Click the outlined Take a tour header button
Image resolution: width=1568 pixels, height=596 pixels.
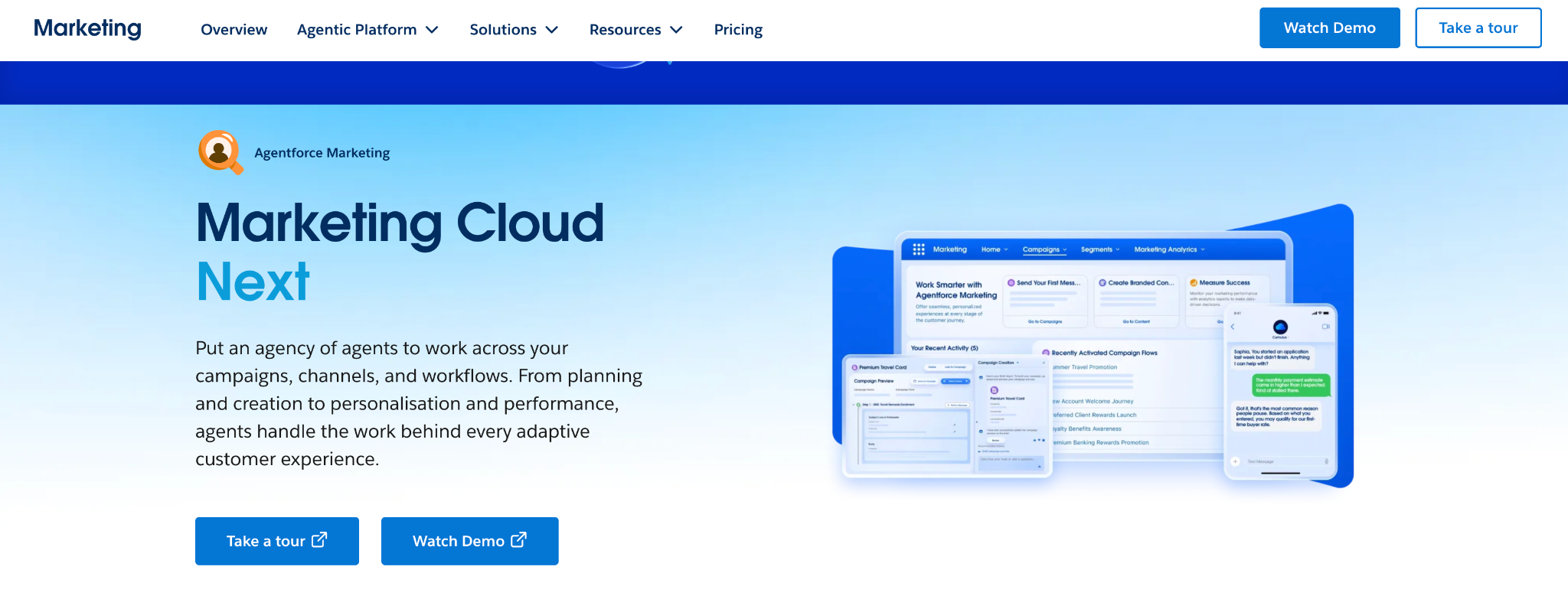pyautogui.click(x=1478, y=28)
